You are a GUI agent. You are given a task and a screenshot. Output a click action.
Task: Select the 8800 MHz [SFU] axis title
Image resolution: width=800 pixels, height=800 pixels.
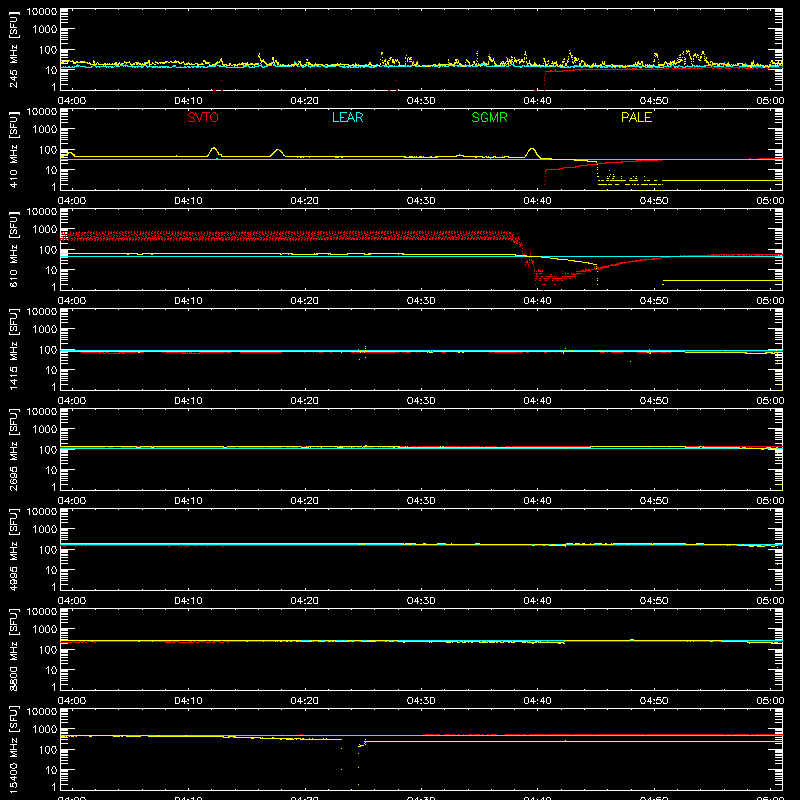click(13, 649)
